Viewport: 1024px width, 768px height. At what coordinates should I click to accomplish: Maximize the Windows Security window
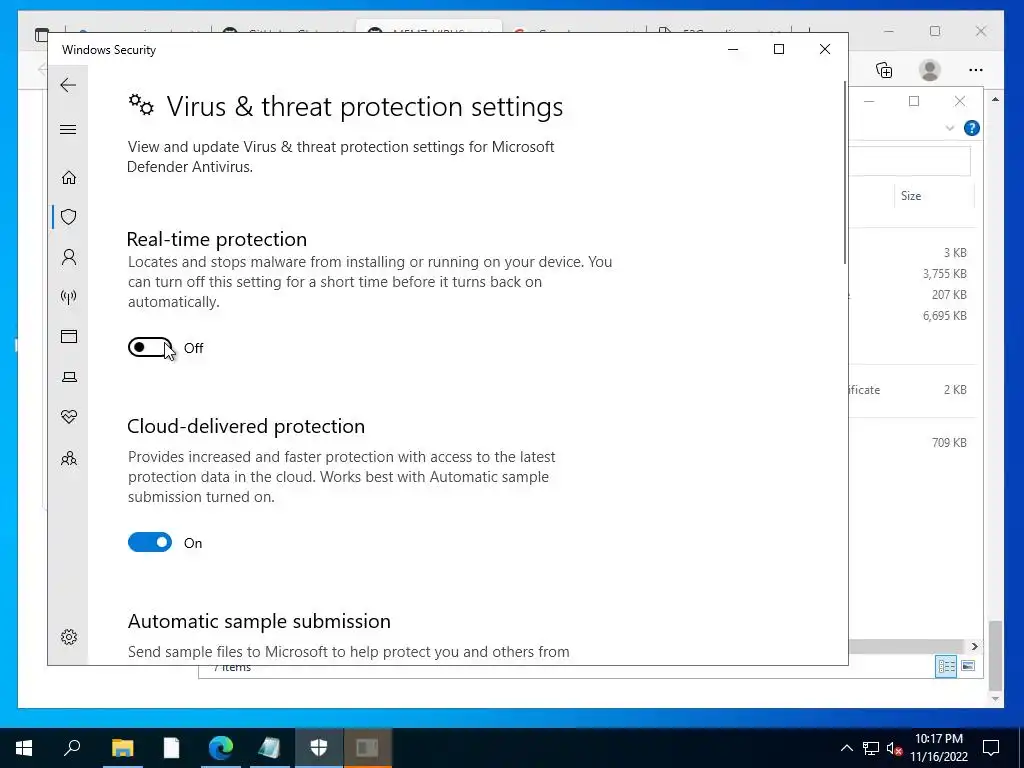pos(778,49)
